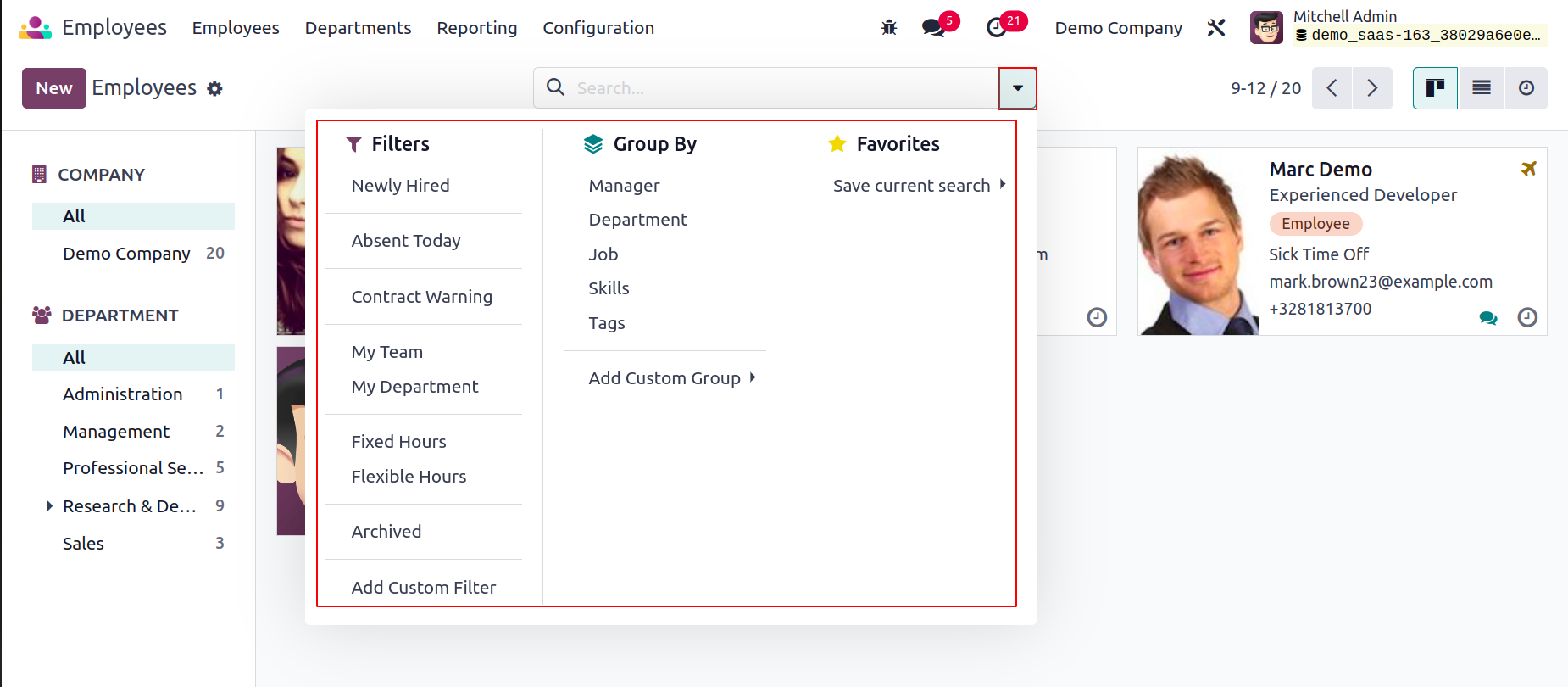Group employees by Manager

(x=625, y=186)
